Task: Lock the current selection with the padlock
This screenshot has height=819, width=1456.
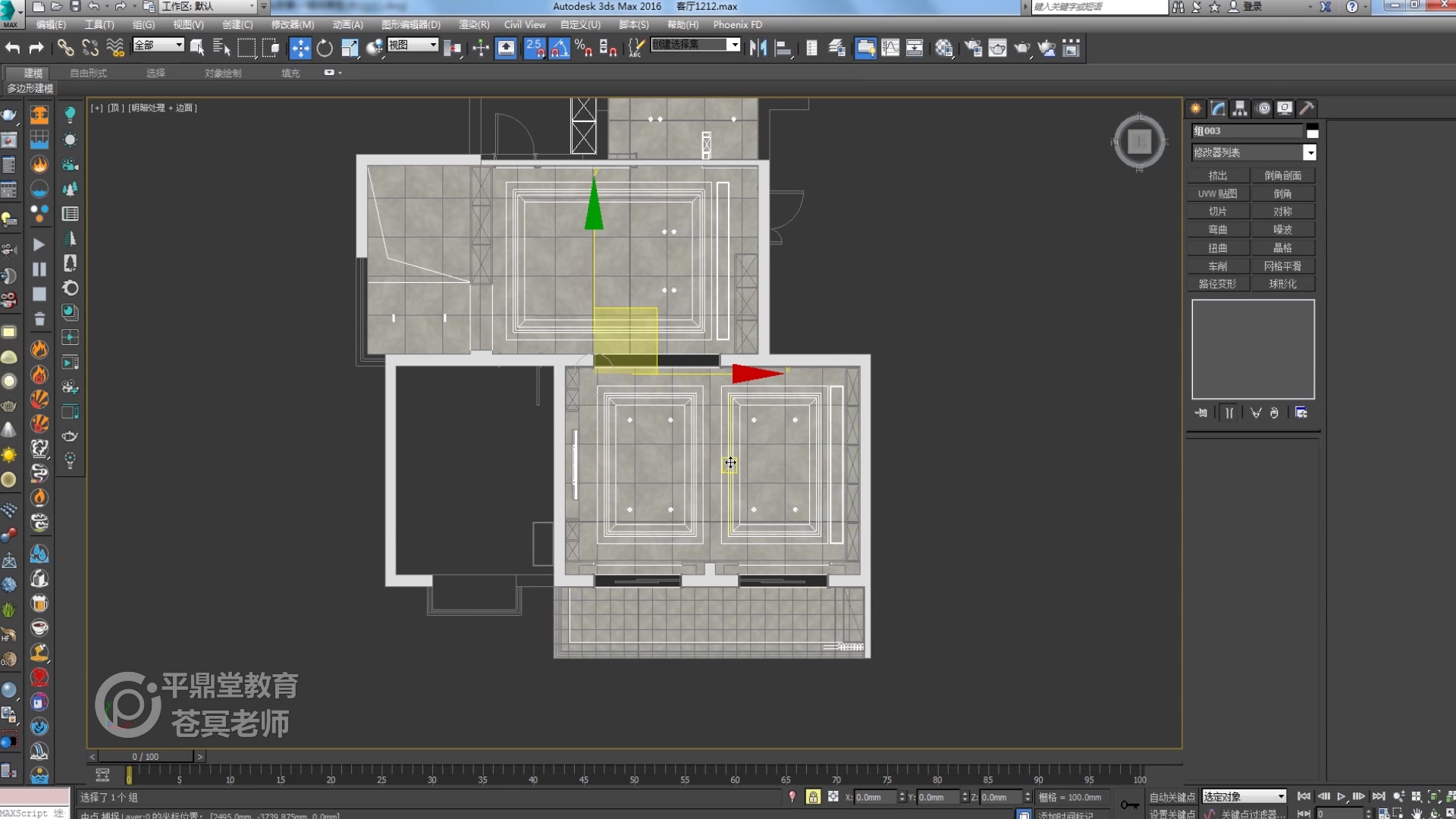Action: click(813, 797)
